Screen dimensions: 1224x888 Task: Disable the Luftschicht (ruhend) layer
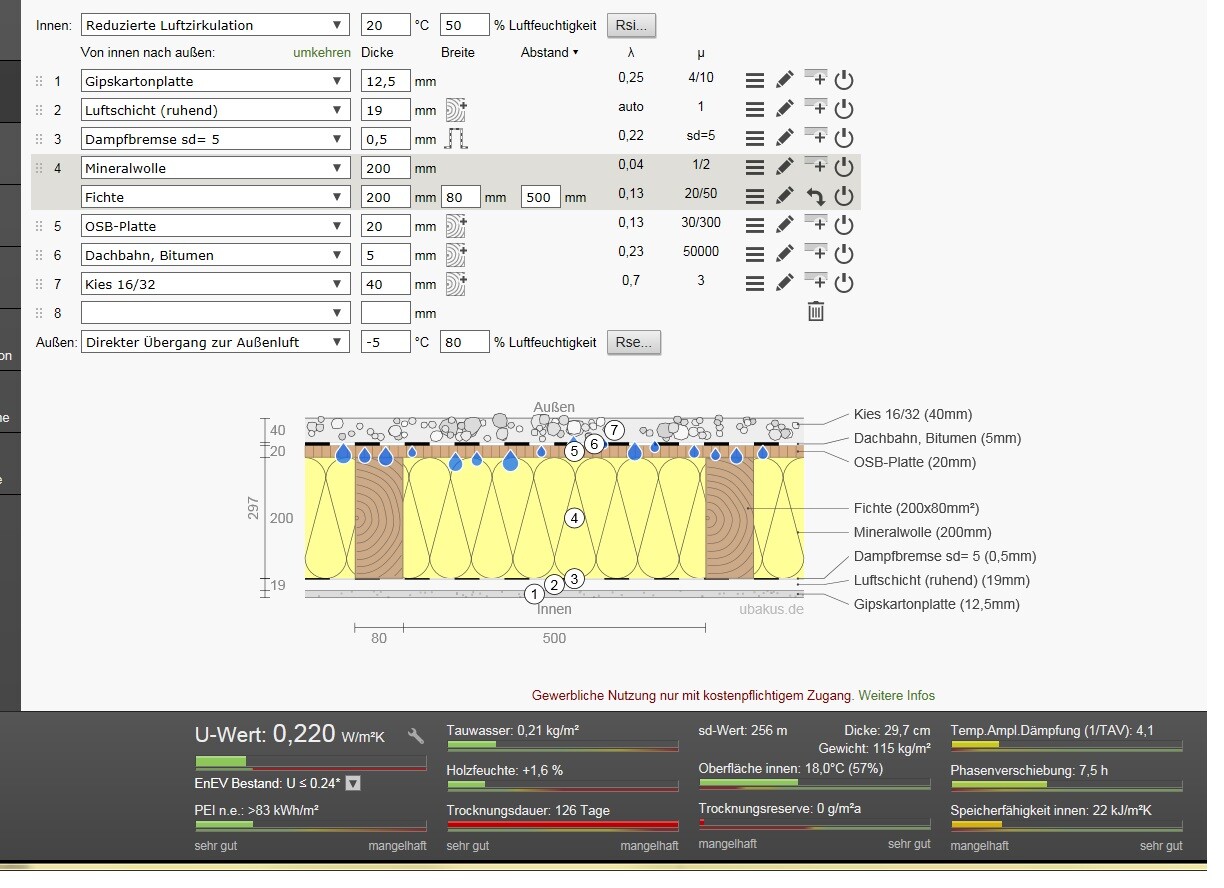click(x=844, y=110)
